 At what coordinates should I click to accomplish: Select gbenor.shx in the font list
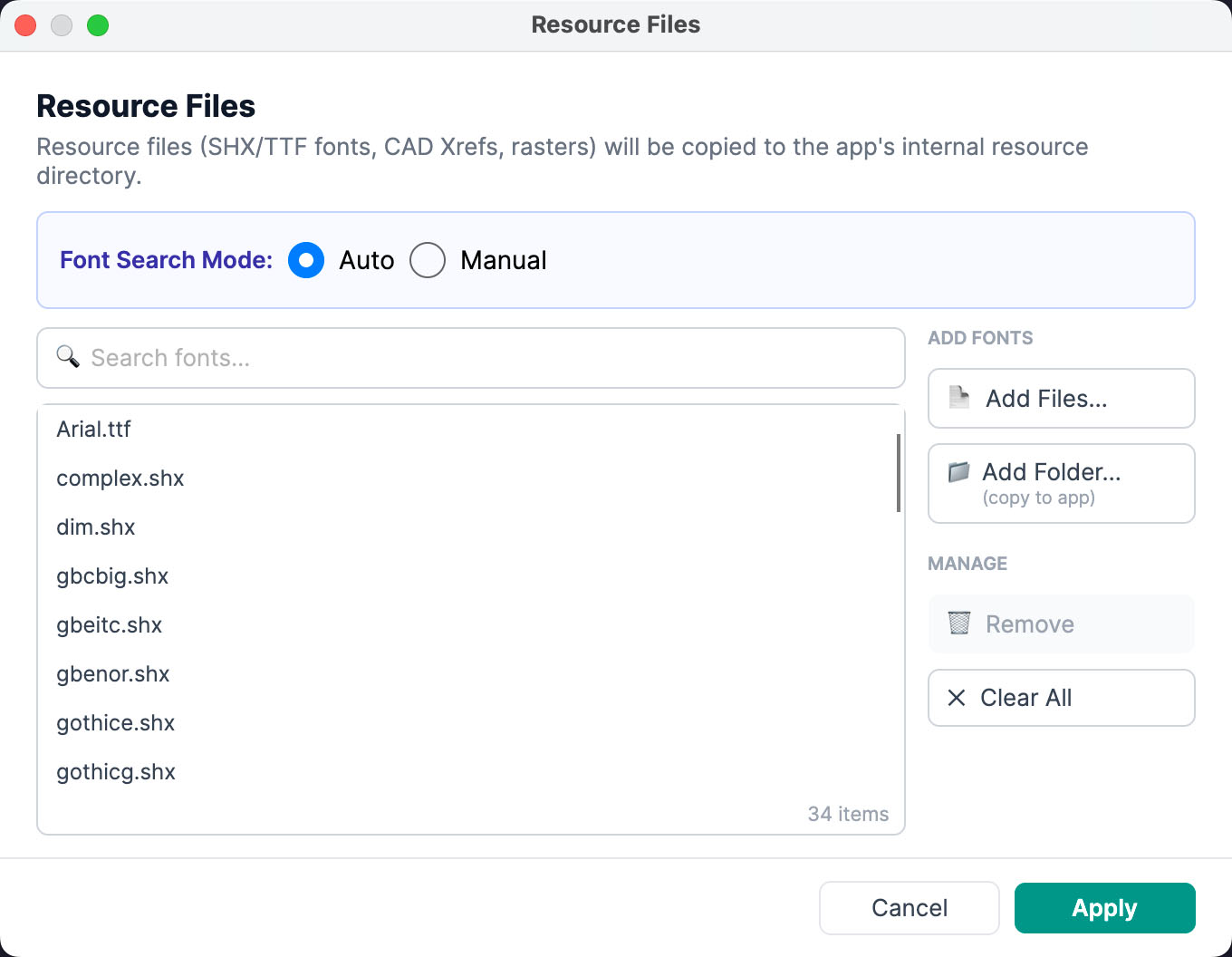471,674
